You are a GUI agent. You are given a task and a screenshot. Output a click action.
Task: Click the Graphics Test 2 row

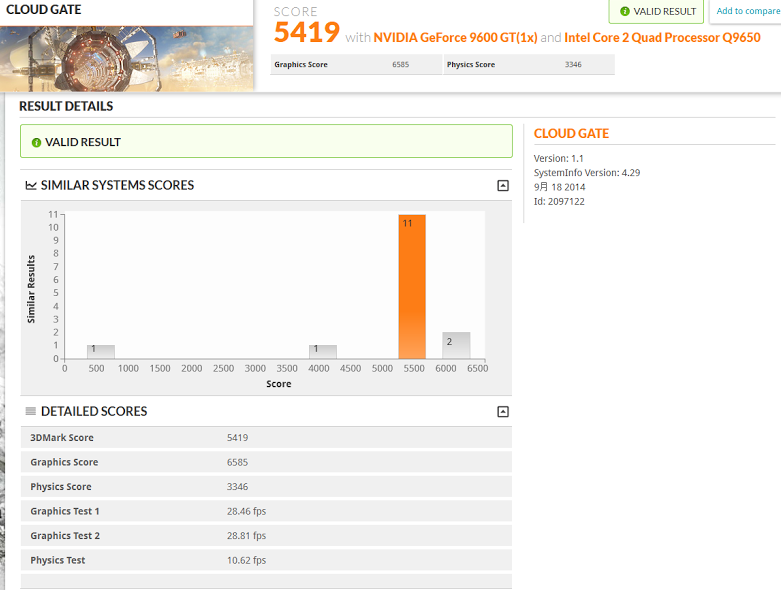click(x=266, y=536)
